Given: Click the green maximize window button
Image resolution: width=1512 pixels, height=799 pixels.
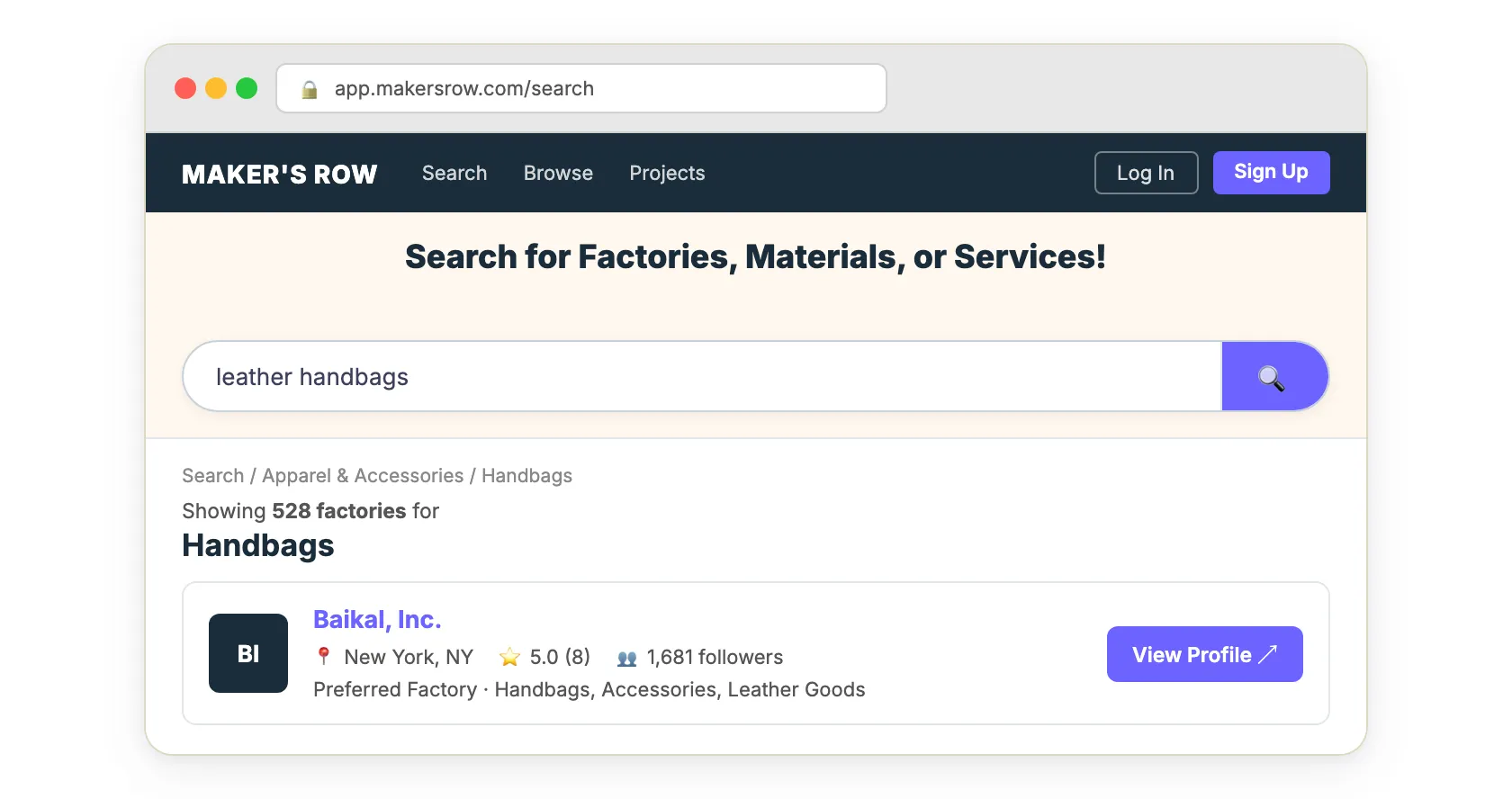Looking at the screenshot, I should click(x=247, y=88).
